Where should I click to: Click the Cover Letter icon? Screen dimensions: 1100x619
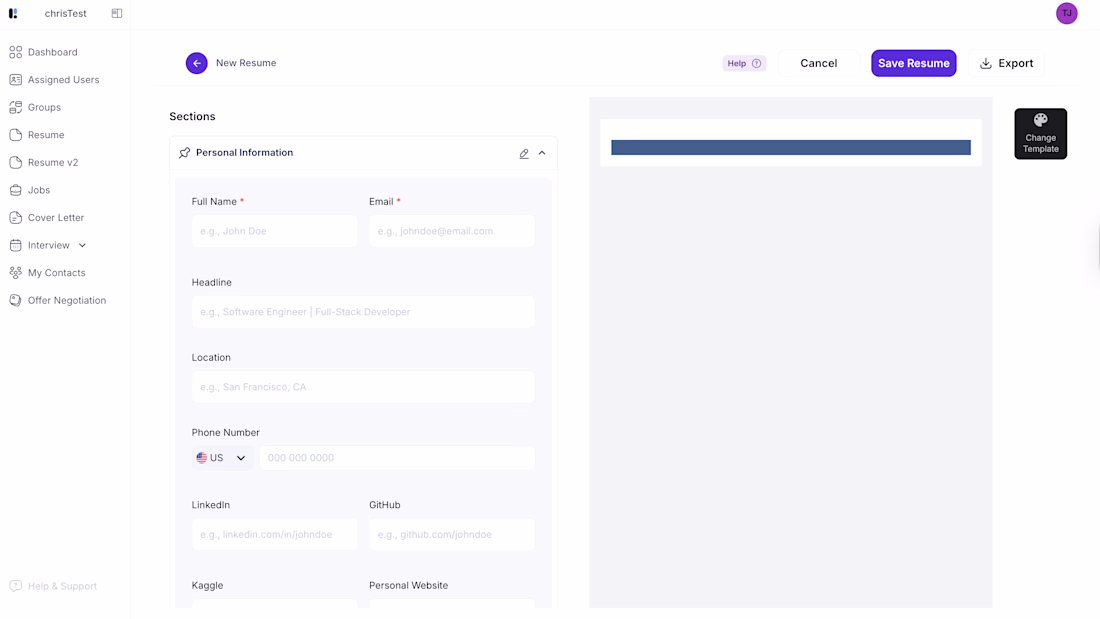tap(15, 218)
